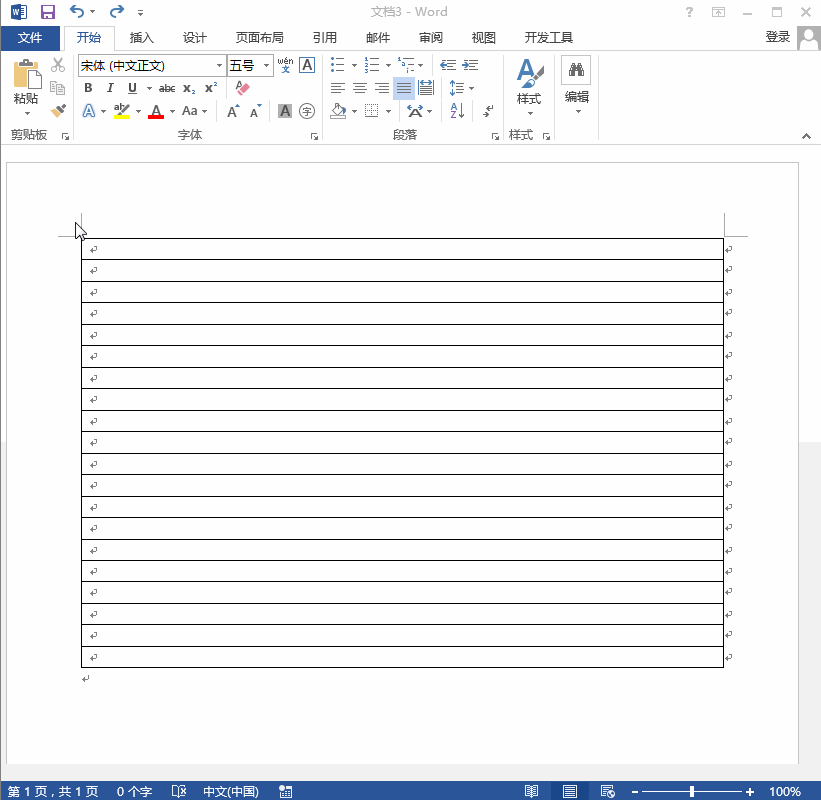This screenshot has width=821, height=800.
Task: Apply the yellow text highlight color
Action: pyautogui.click(x=122, y=111)
